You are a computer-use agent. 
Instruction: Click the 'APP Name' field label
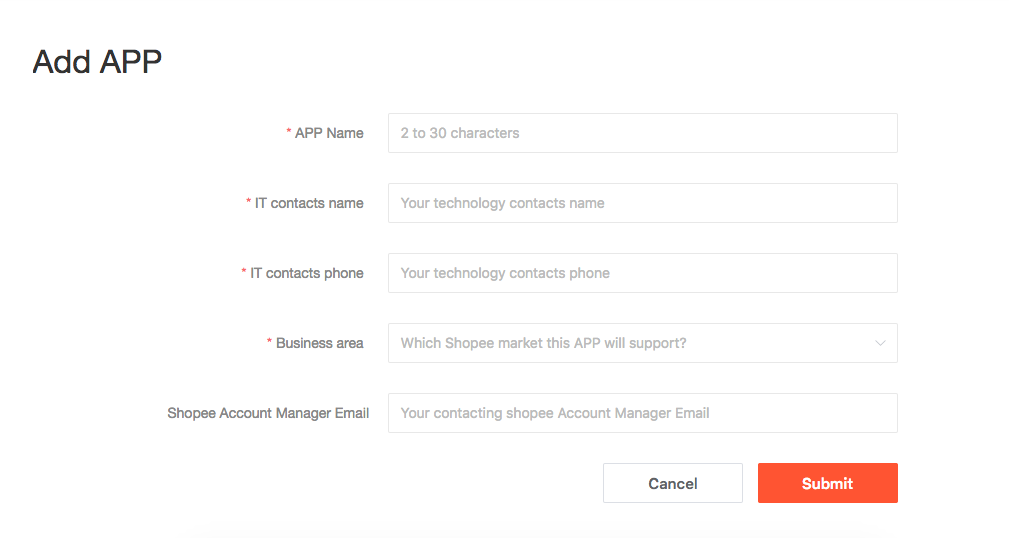click(x=329, y=133)
